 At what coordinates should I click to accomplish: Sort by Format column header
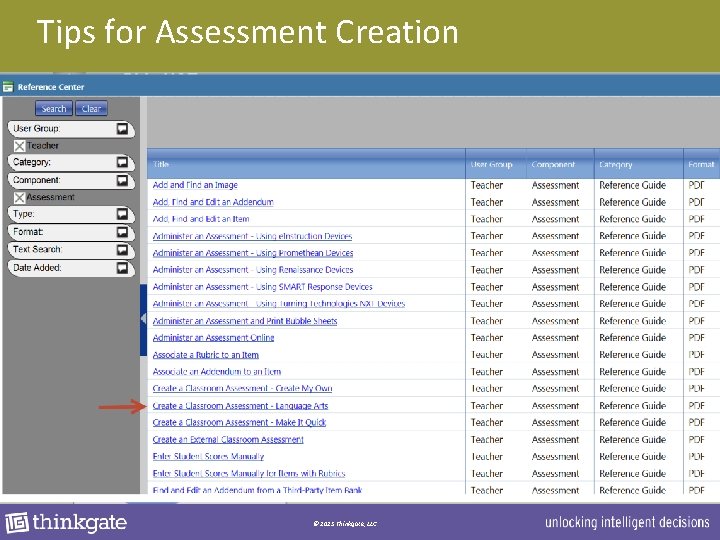(x=701, y=164)
